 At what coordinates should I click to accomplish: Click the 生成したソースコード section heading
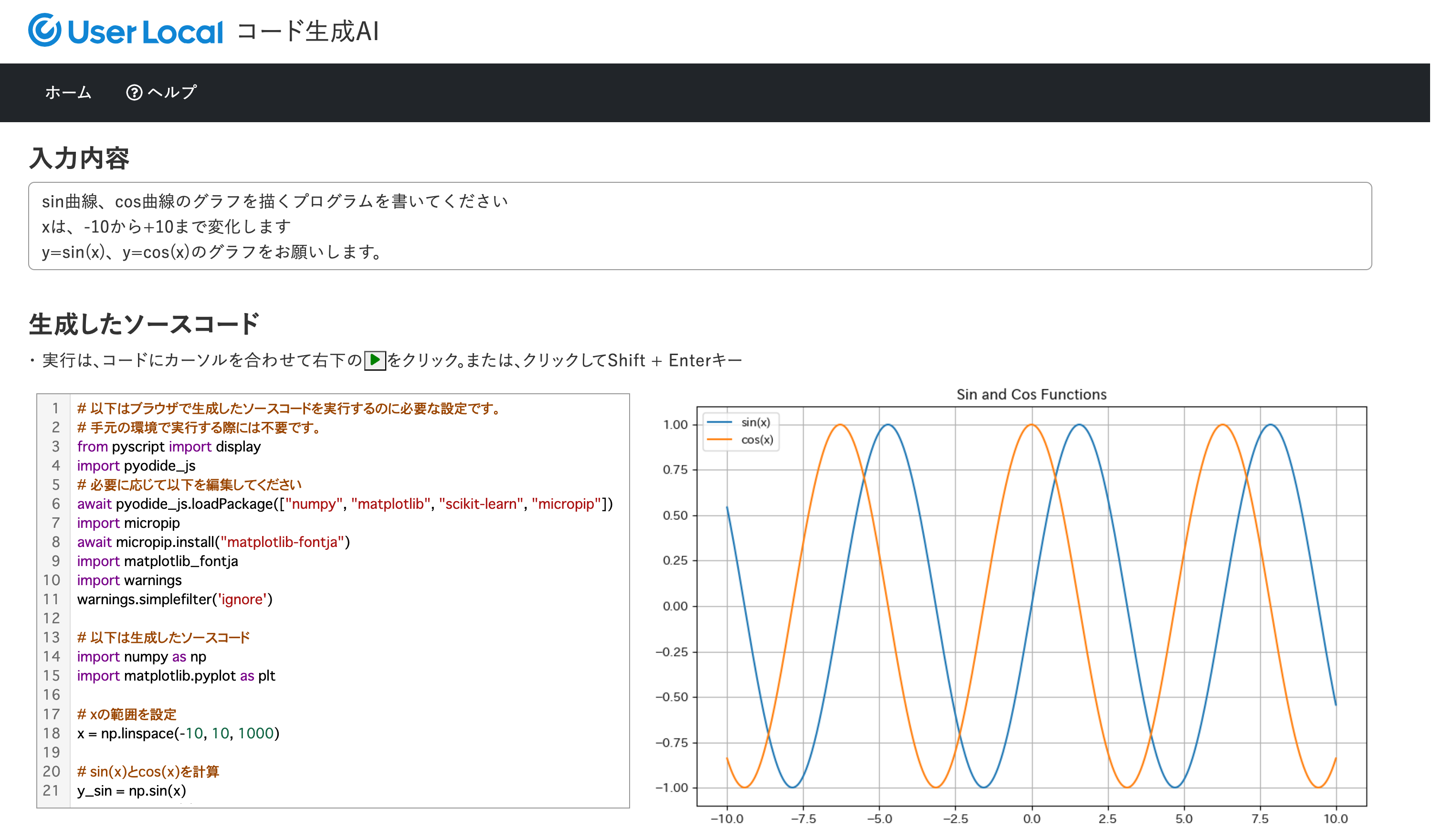(144, 324)
